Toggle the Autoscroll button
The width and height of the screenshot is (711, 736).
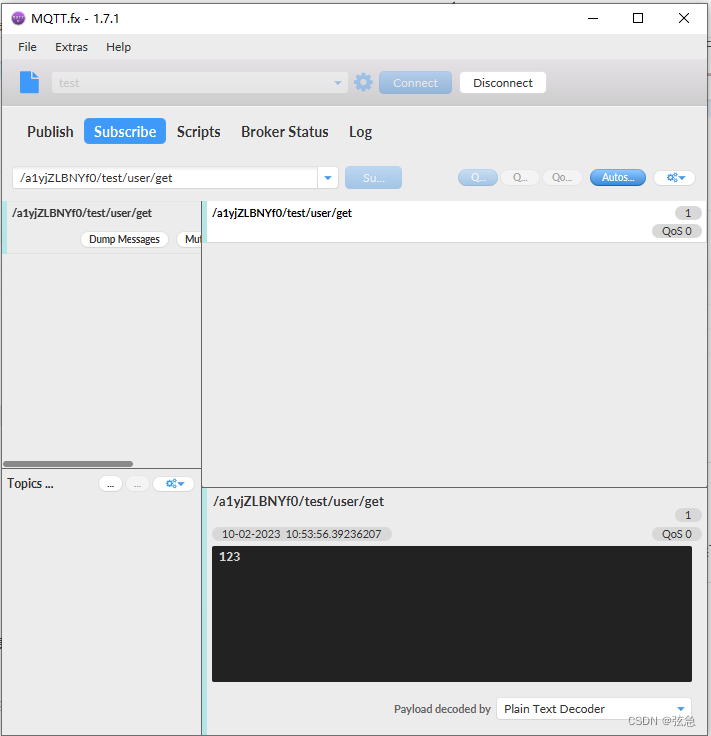(618, 177)
